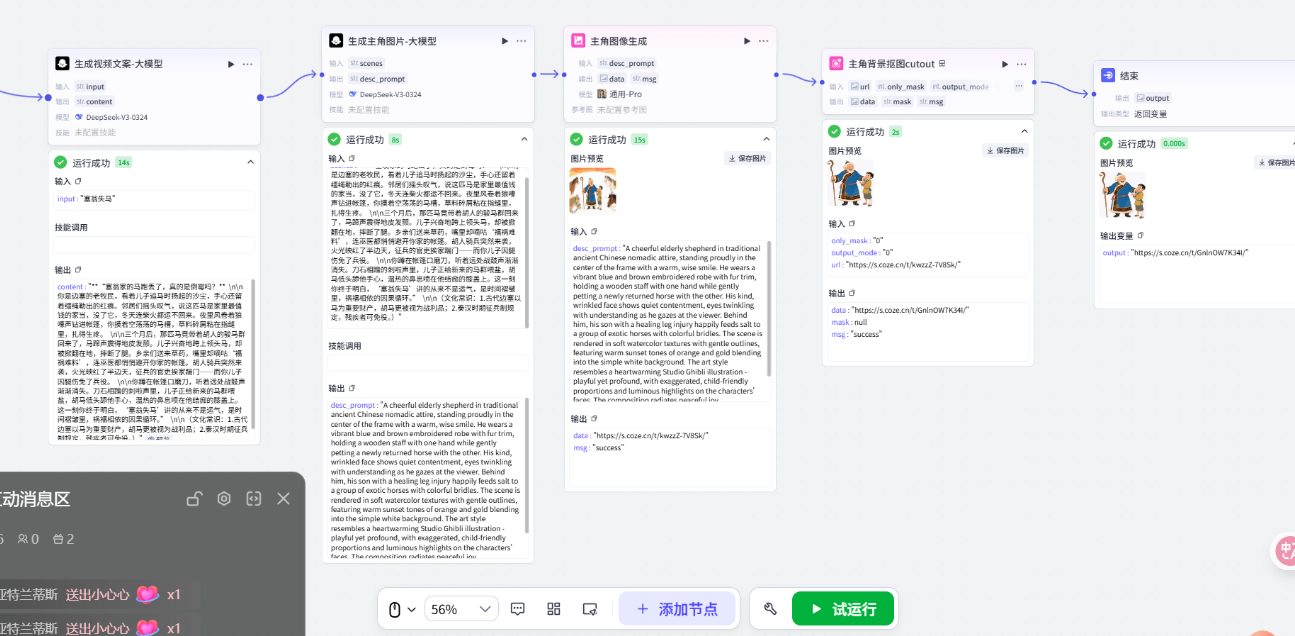
Task: Open settings gear in 互动消息区 panel
Action: [x=224, y=499]
